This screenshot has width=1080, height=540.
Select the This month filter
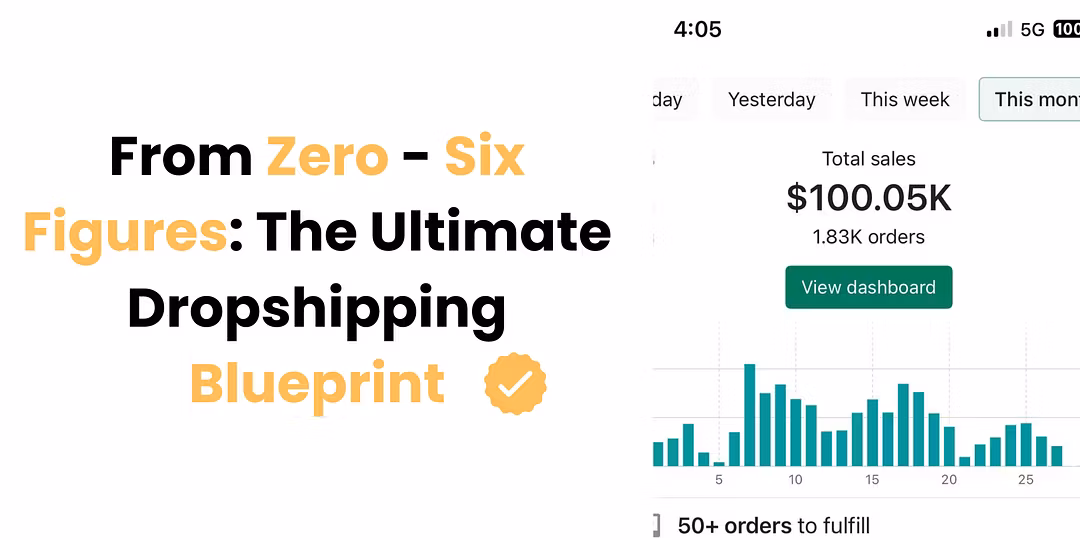tap(1030, 100)
